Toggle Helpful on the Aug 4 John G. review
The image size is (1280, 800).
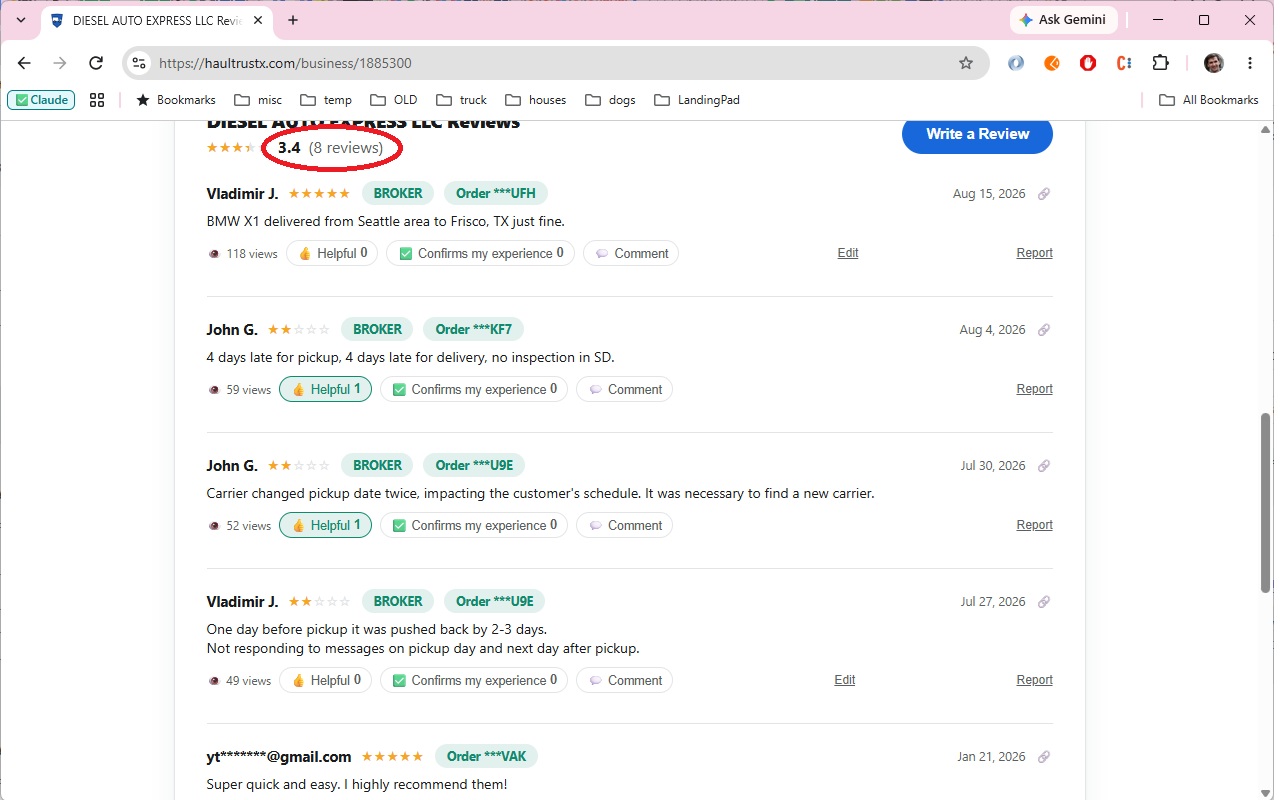pos(325,389)
